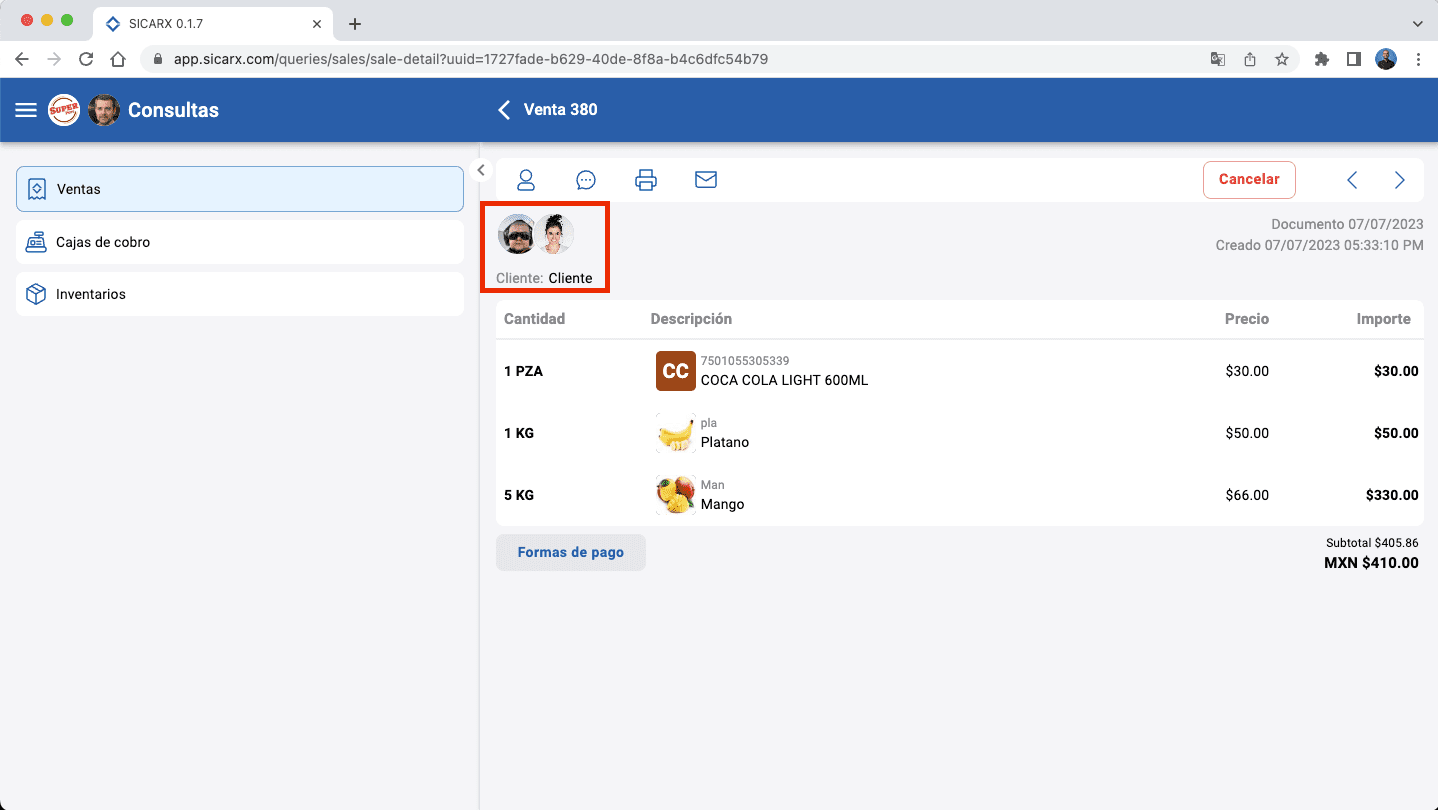Open the hamburger navigation menu
This screenshot has width=1438, height=810.
pyautogui.click(x=26, y=110)
